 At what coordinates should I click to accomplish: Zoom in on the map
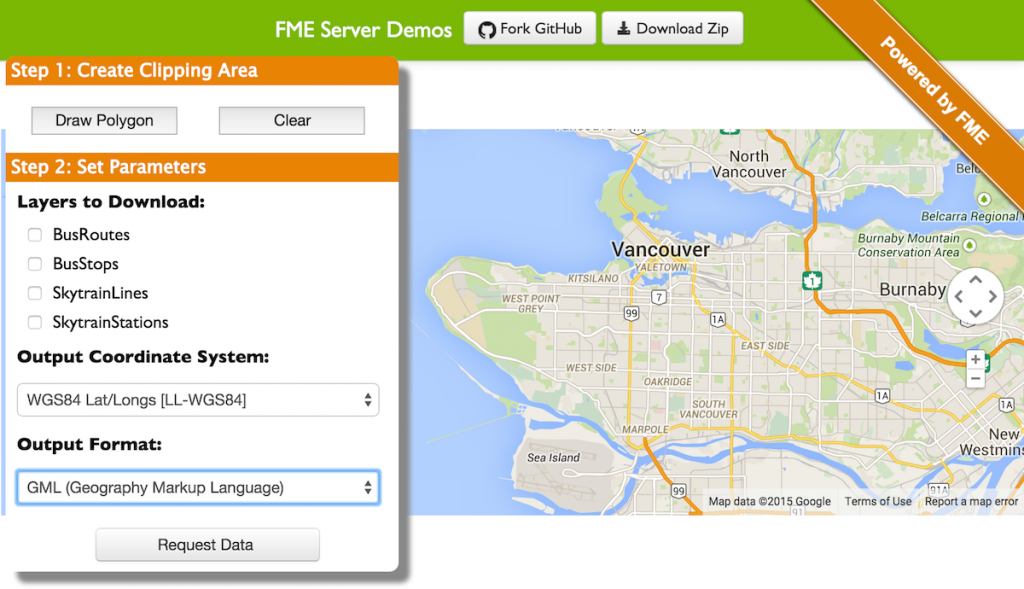coord(976,359)
